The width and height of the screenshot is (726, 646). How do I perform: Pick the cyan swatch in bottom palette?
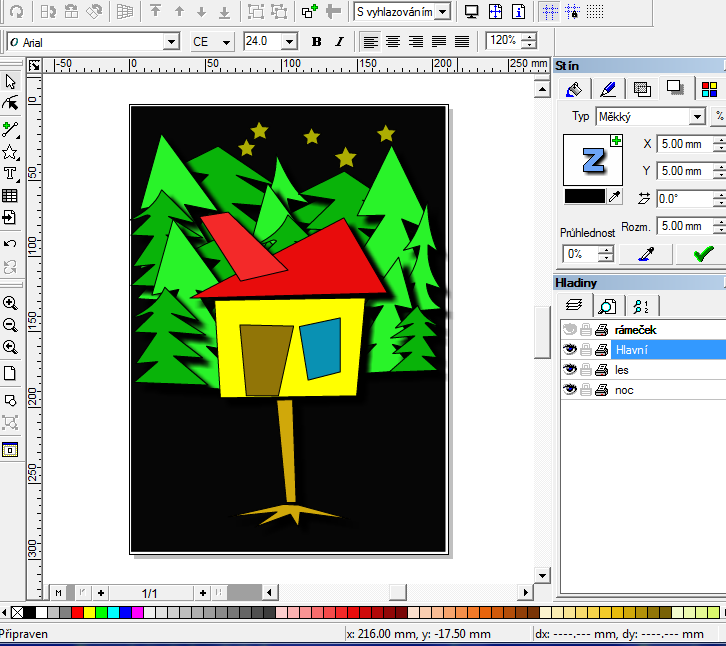point(113,613)
